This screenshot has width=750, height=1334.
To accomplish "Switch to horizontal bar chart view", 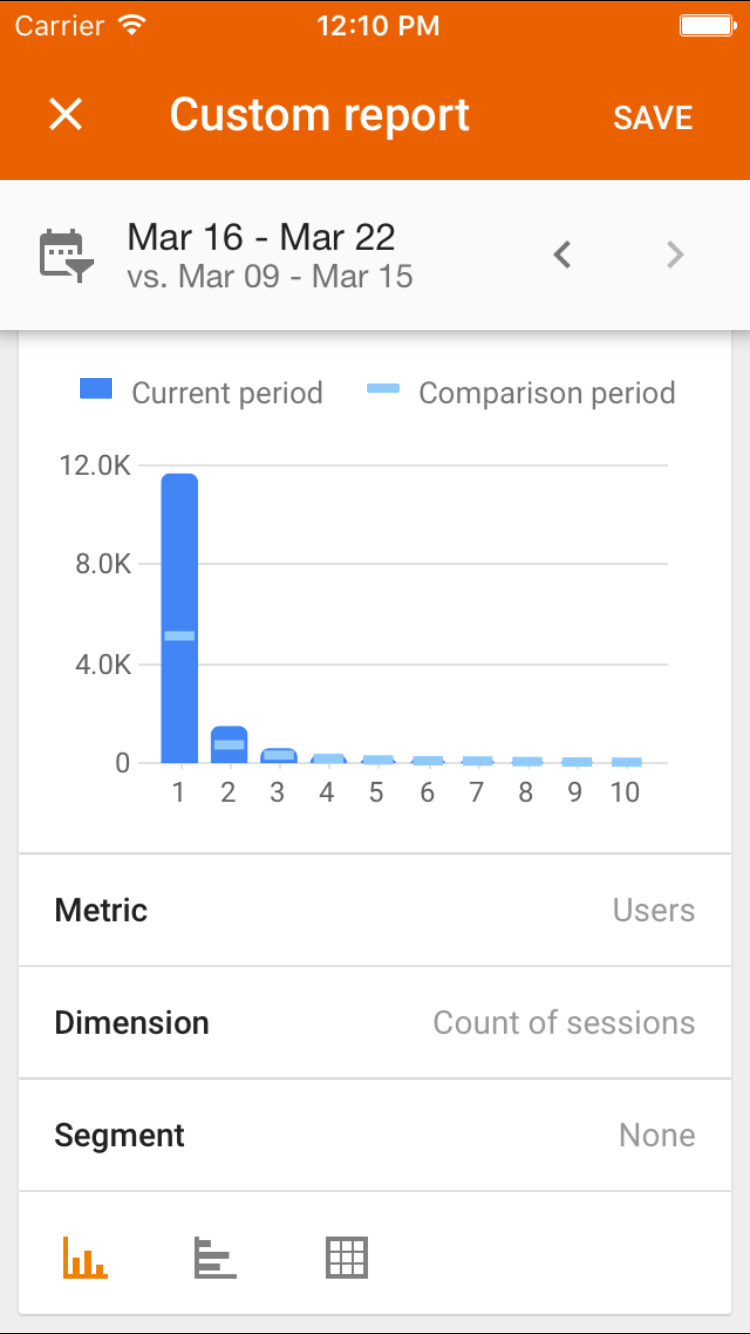I will 215,1257.
